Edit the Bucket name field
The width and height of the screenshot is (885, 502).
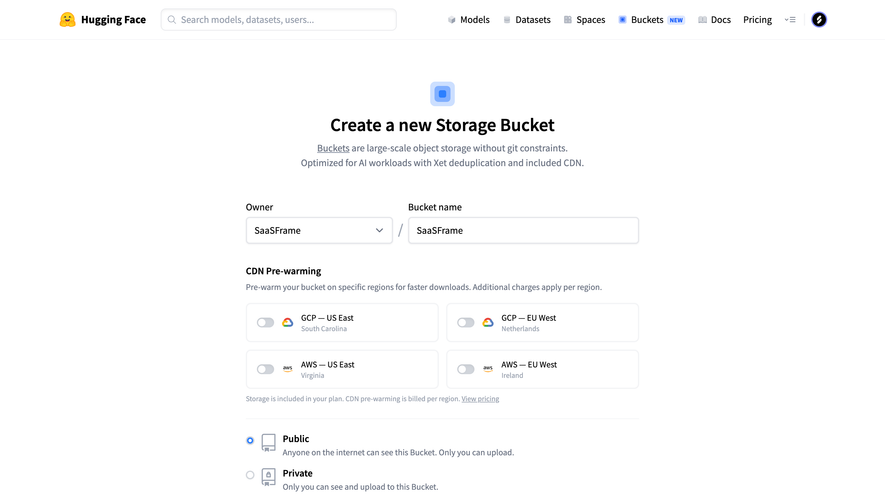coord(523,230)
